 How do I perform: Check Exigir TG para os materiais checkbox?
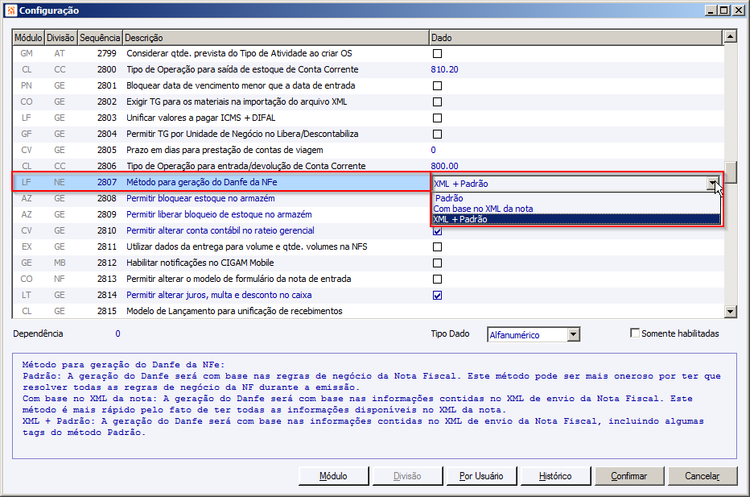click(x=437, y=102)
